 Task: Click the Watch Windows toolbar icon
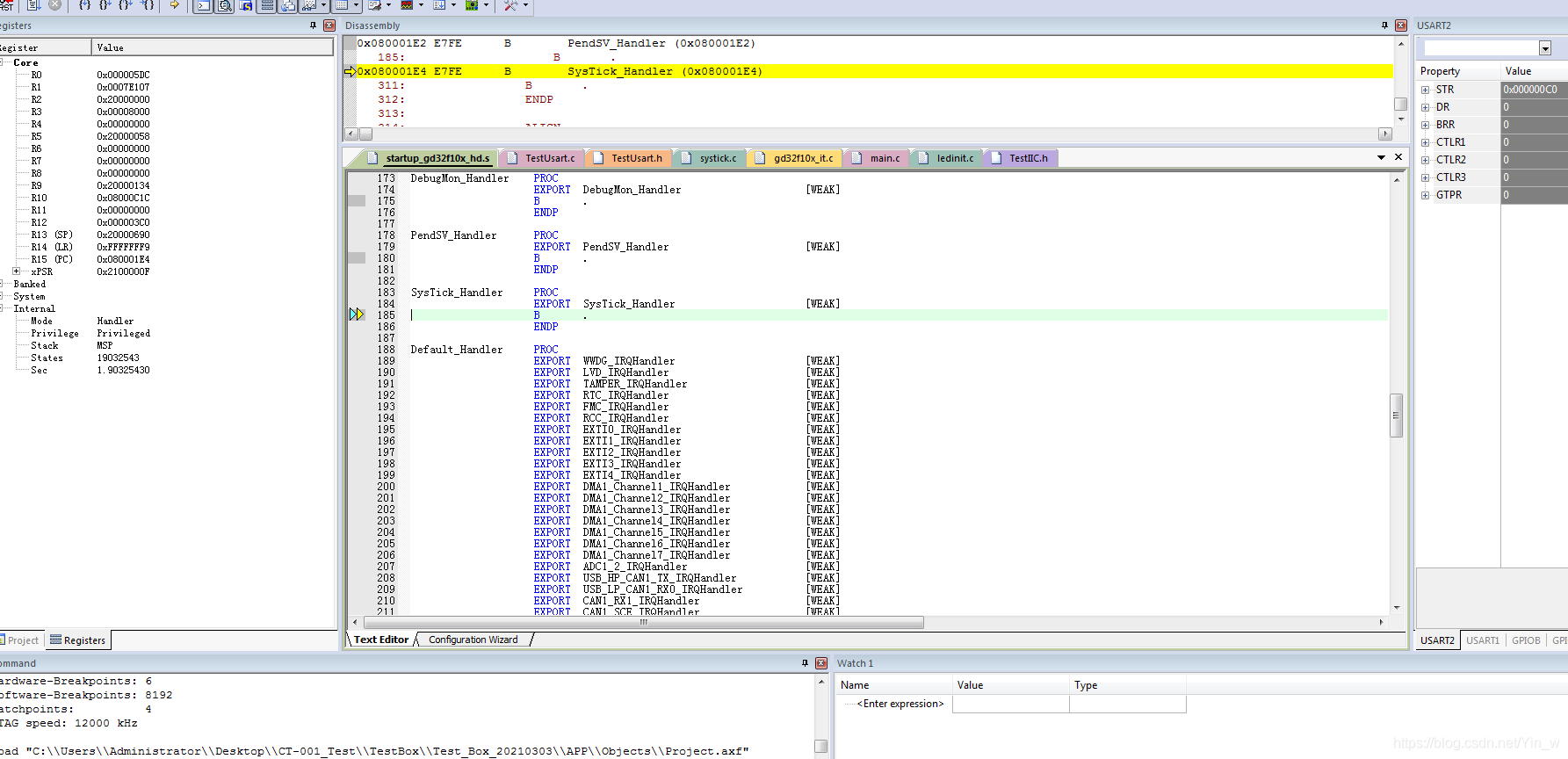coord(308,5)
